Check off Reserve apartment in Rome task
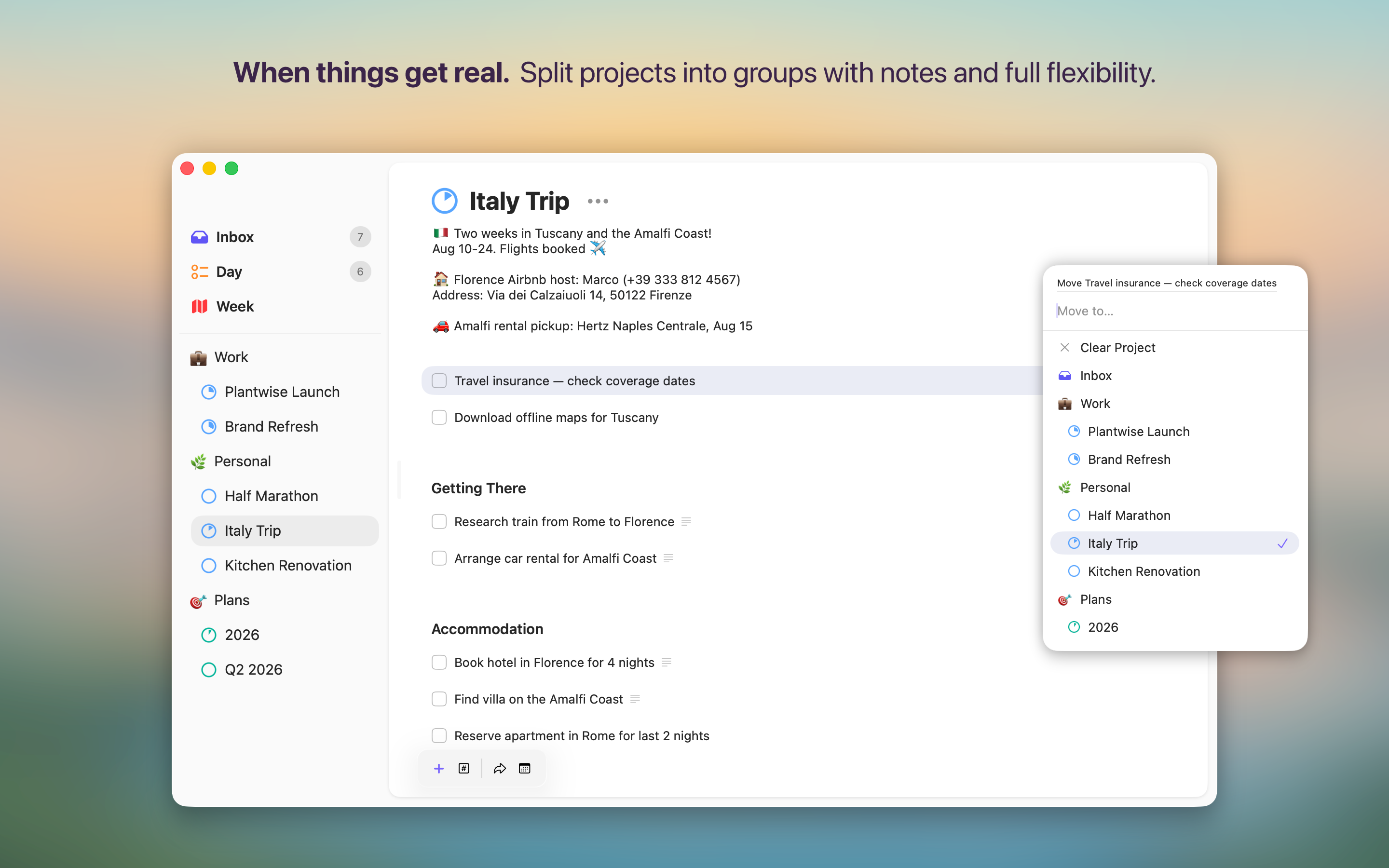This screenshot has height=868, width=1389. (439, 736)
